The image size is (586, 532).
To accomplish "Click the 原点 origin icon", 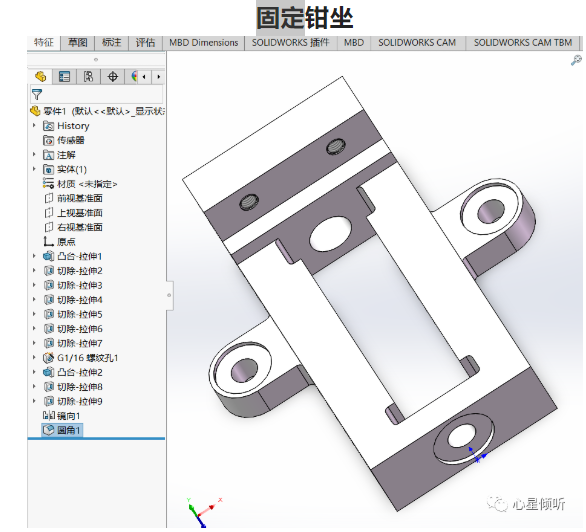I will coord(49,242).
